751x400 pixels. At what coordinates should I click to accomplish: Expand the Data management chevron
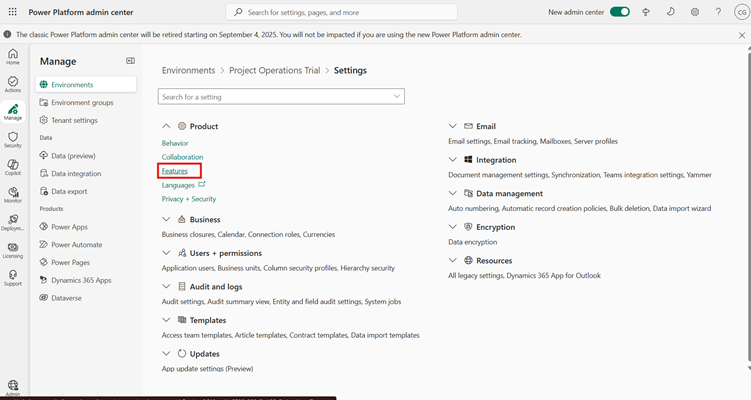click(453, 193)
